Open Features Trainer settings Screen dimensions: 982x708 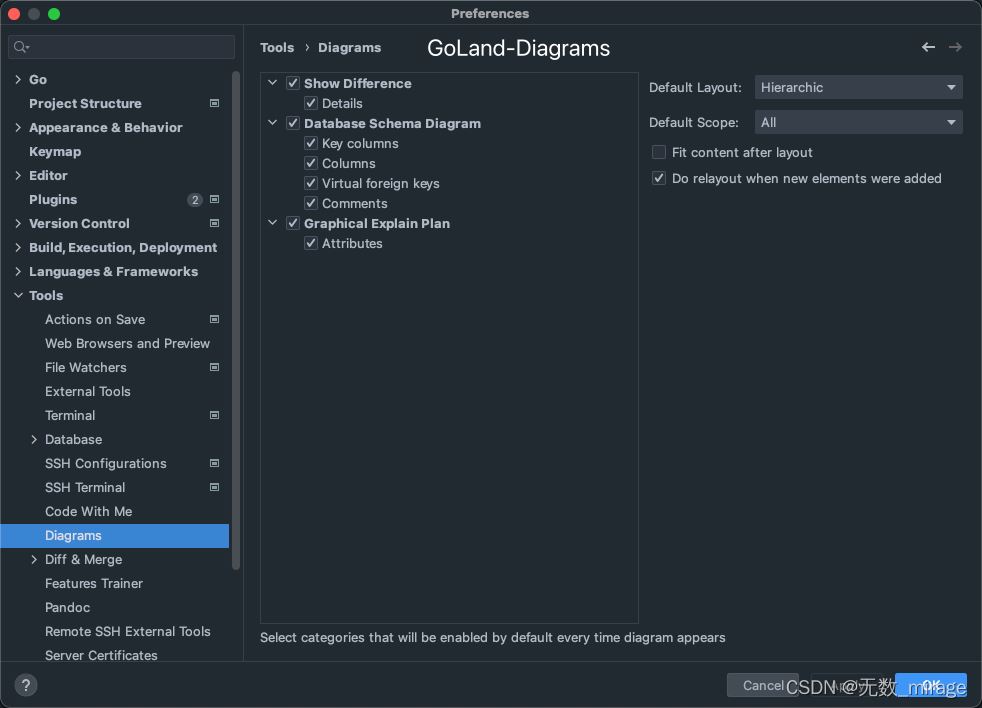94,583
